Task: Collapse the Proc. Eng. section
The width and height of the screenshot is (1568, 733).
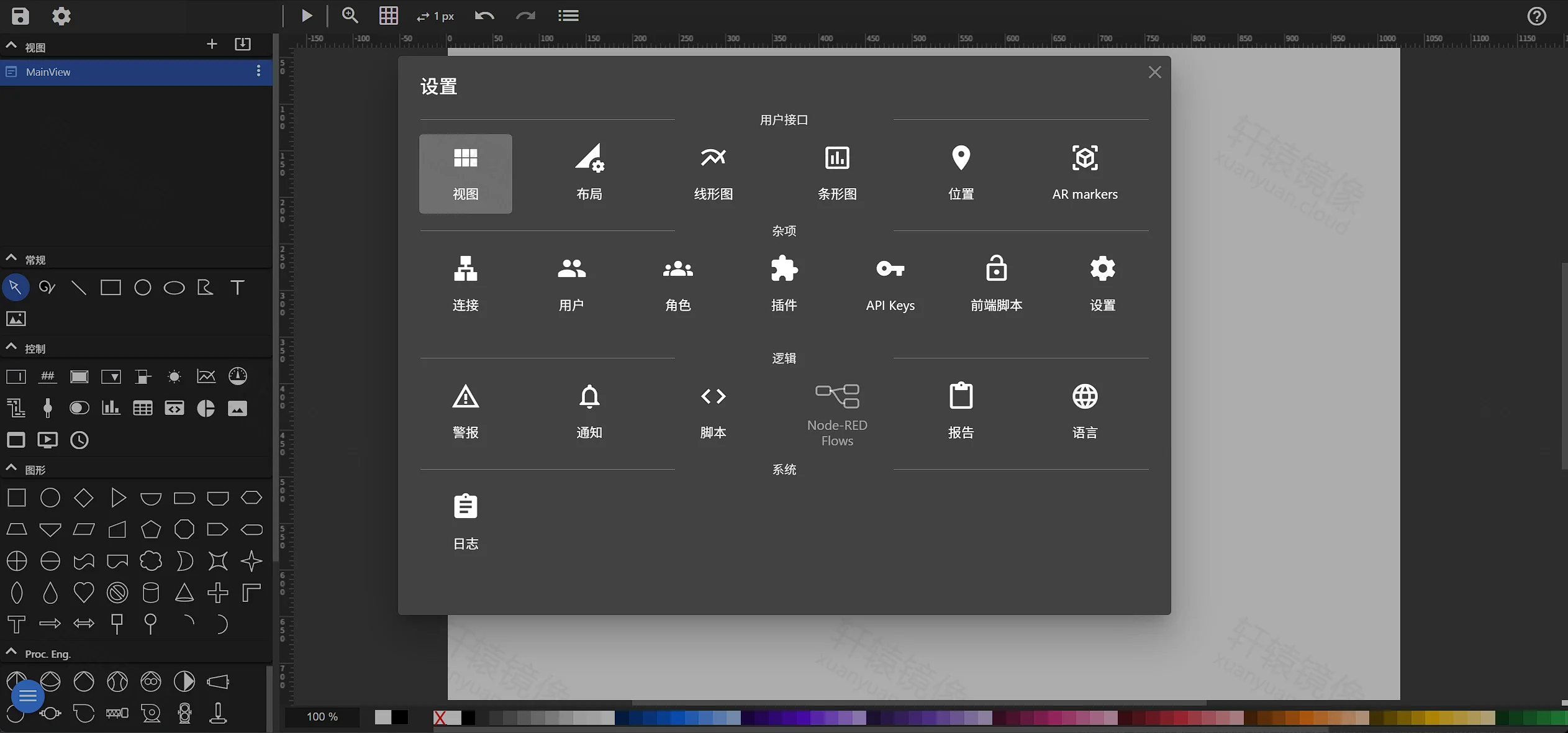Action: click(11, 652)
